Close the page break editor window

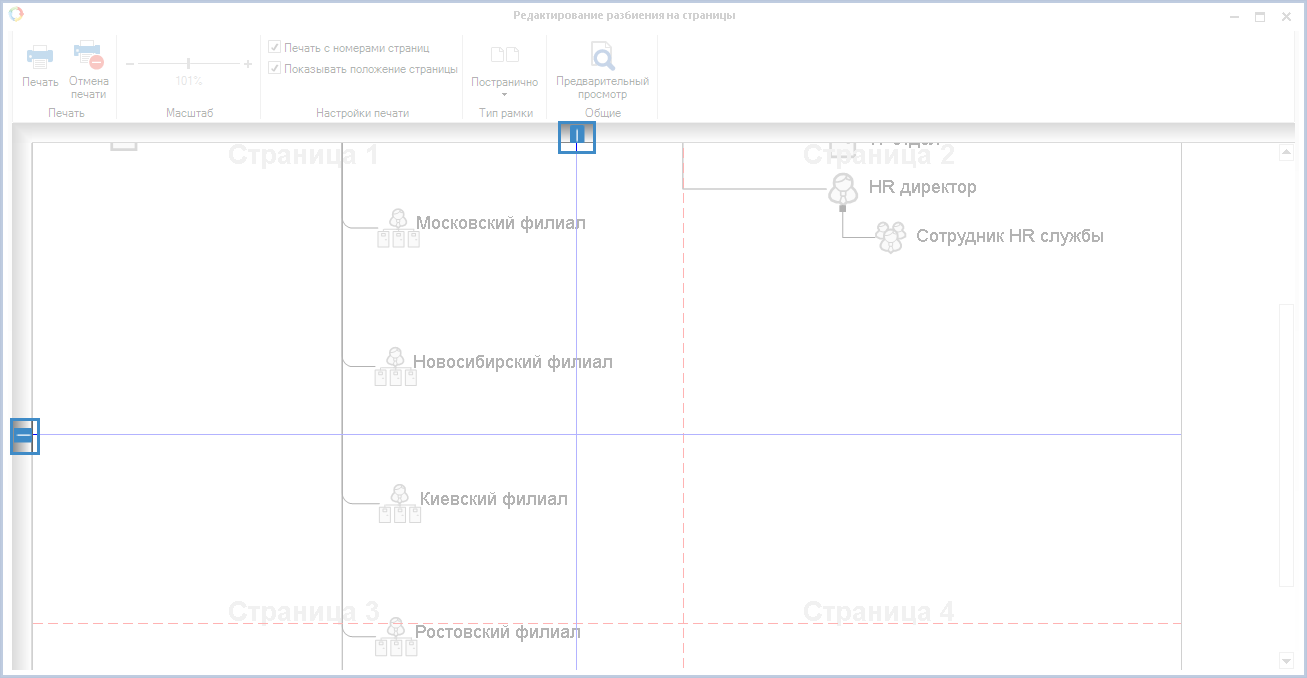click(1284, 16)
